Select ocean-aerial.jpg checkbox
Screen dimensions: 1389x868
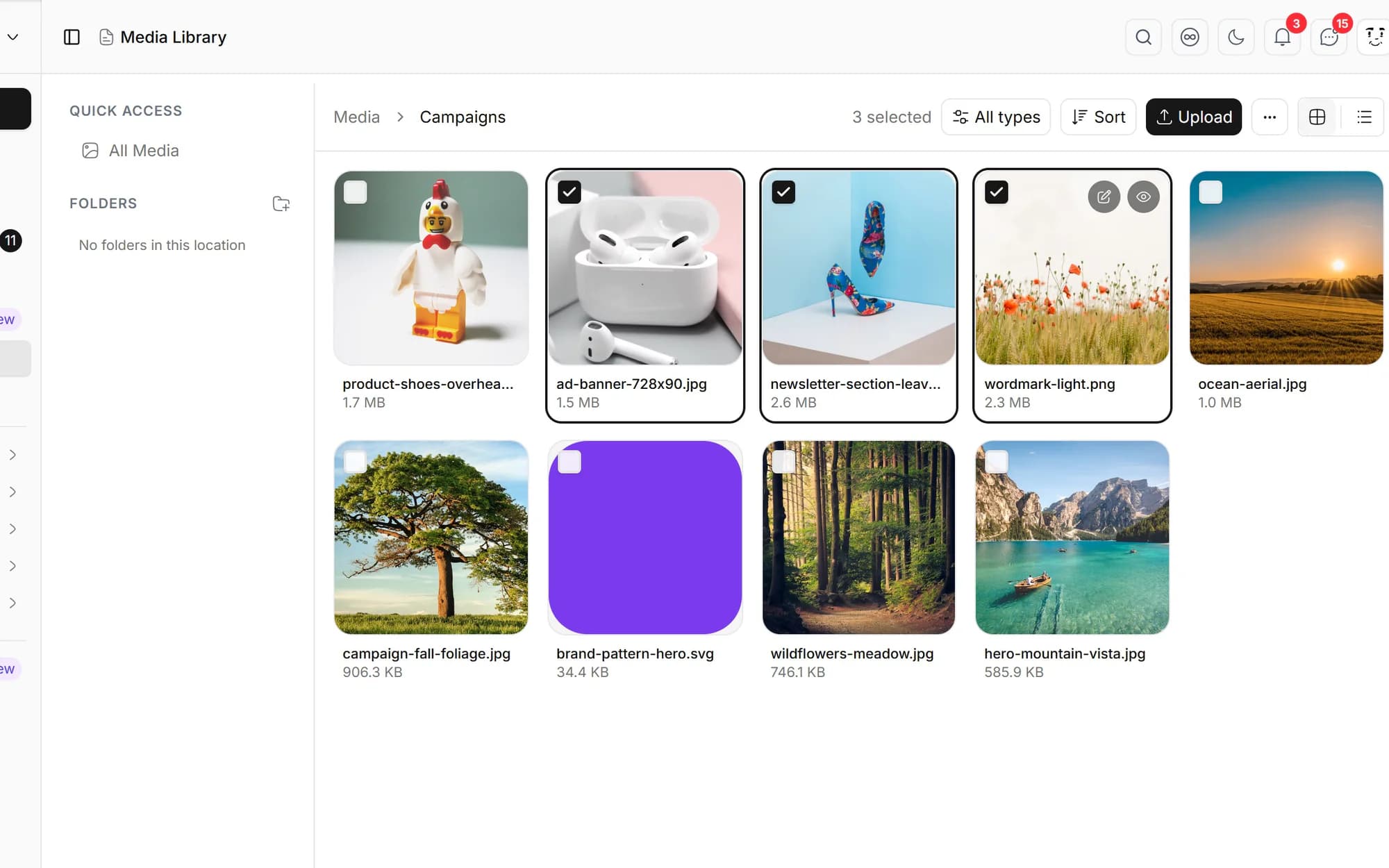click(1211, 192)
